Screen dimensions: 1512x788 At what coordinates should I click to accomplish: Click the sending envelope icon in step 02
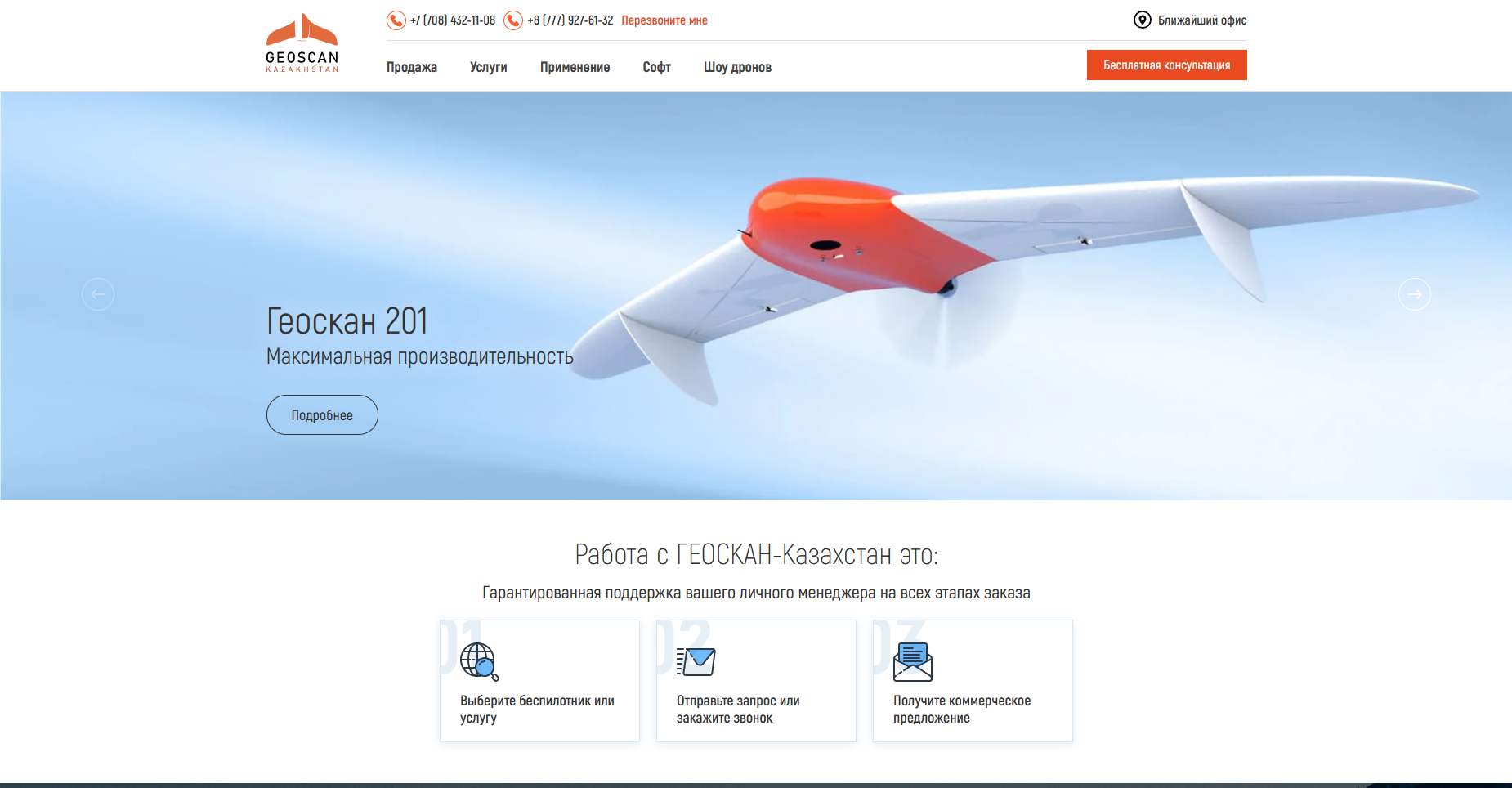696,661
